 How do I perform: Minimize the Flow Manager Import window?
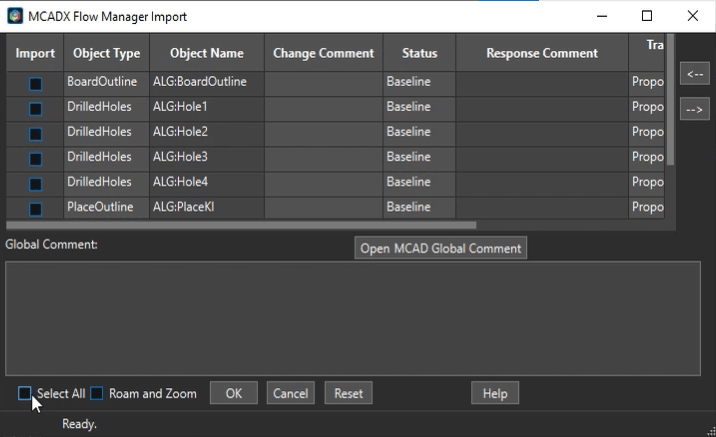602,16
